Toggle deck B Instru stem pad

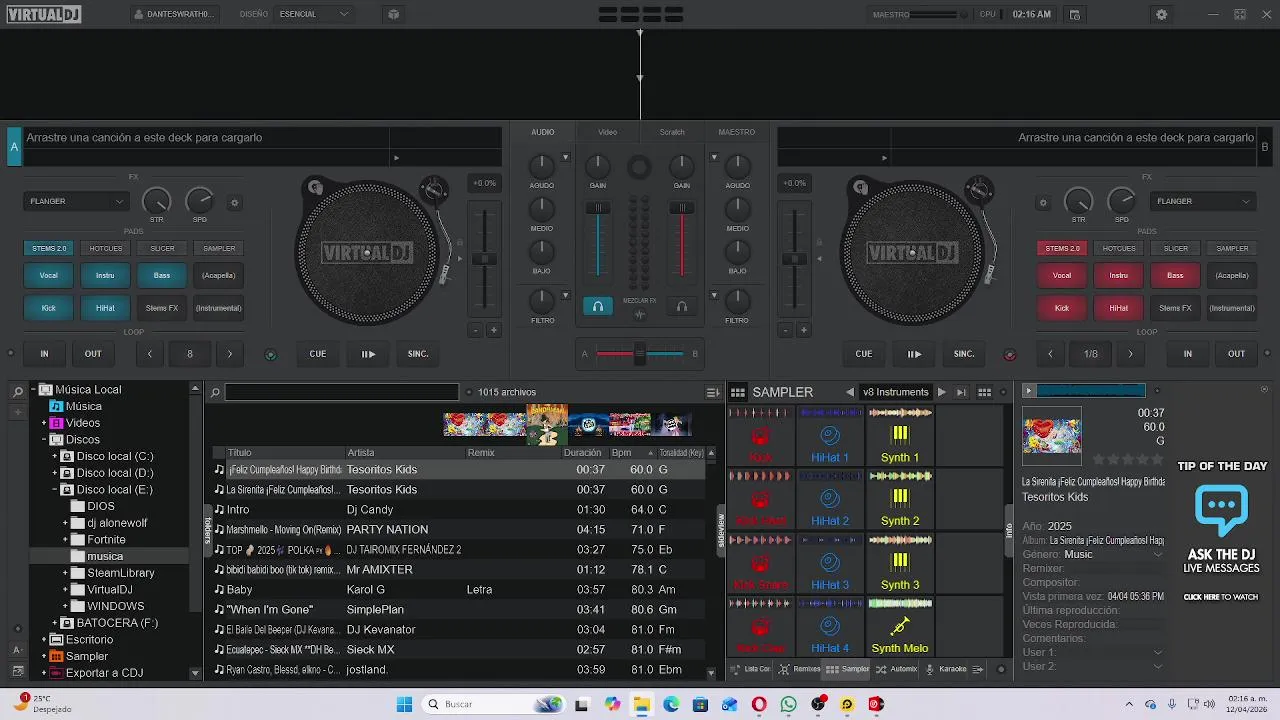click(1119, 275)
